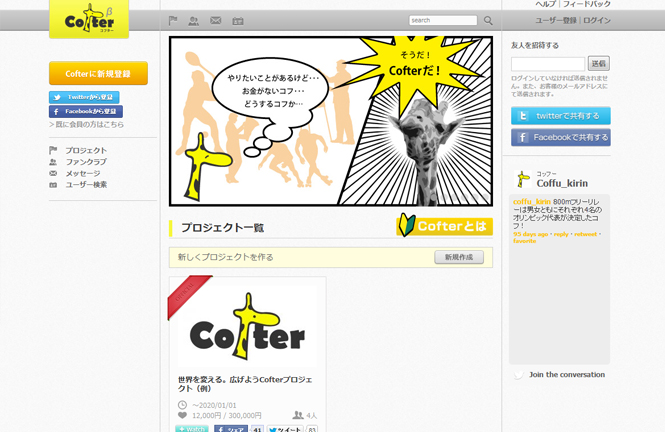The image size is (665, 432).
Task: Click the magnifier search icon
Action: pyautogui.click(x=488, y=20)
